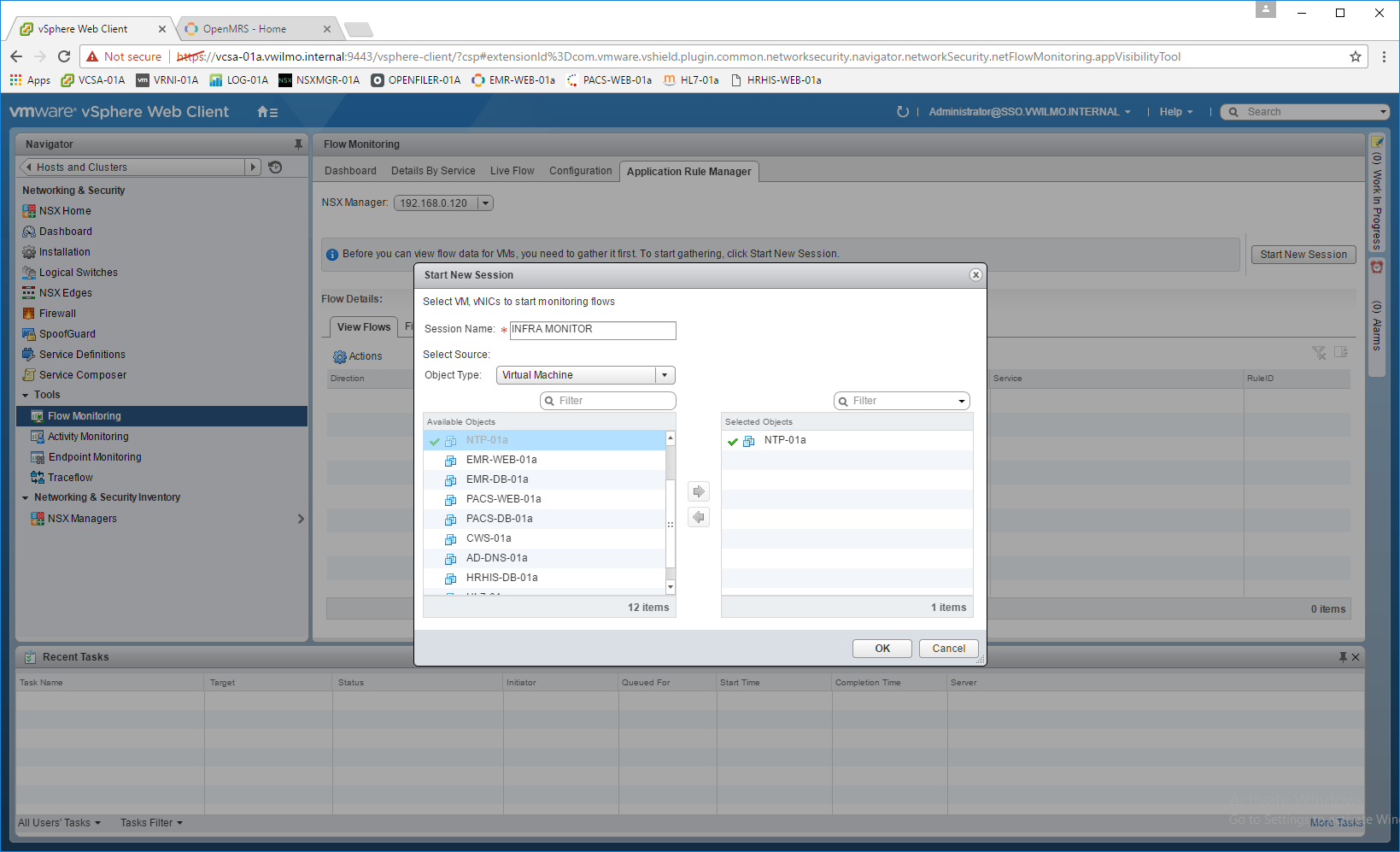The image size is (1400, 852).
Task: Refresh the vSphere client view
Action: coord(903,112)
